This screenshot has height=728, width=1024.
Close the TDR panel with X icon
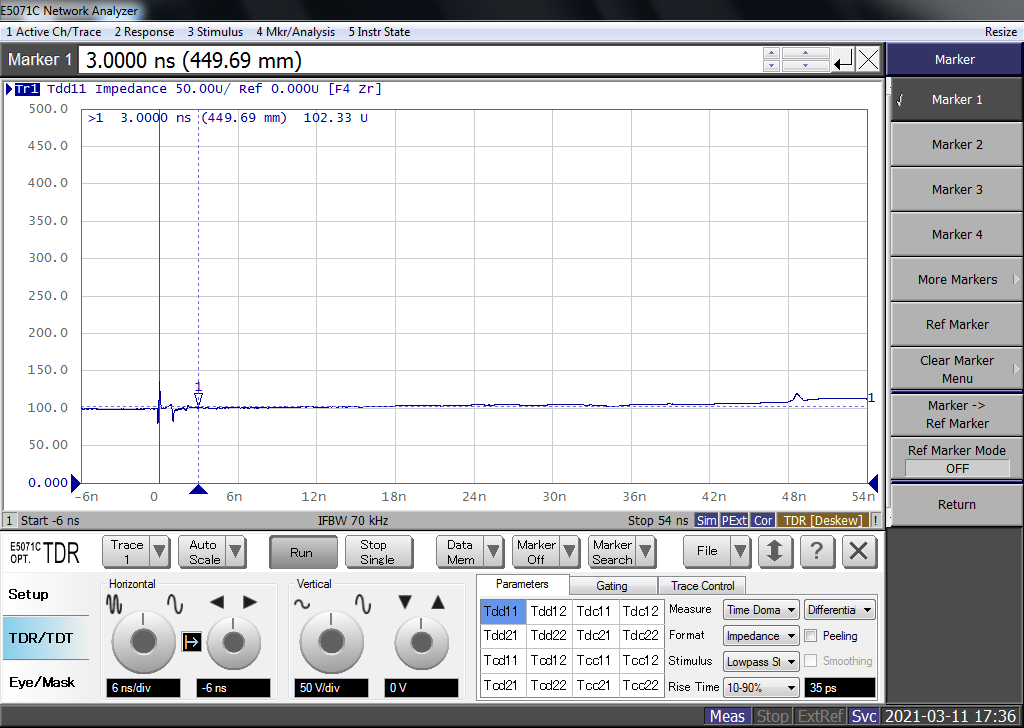858,551
